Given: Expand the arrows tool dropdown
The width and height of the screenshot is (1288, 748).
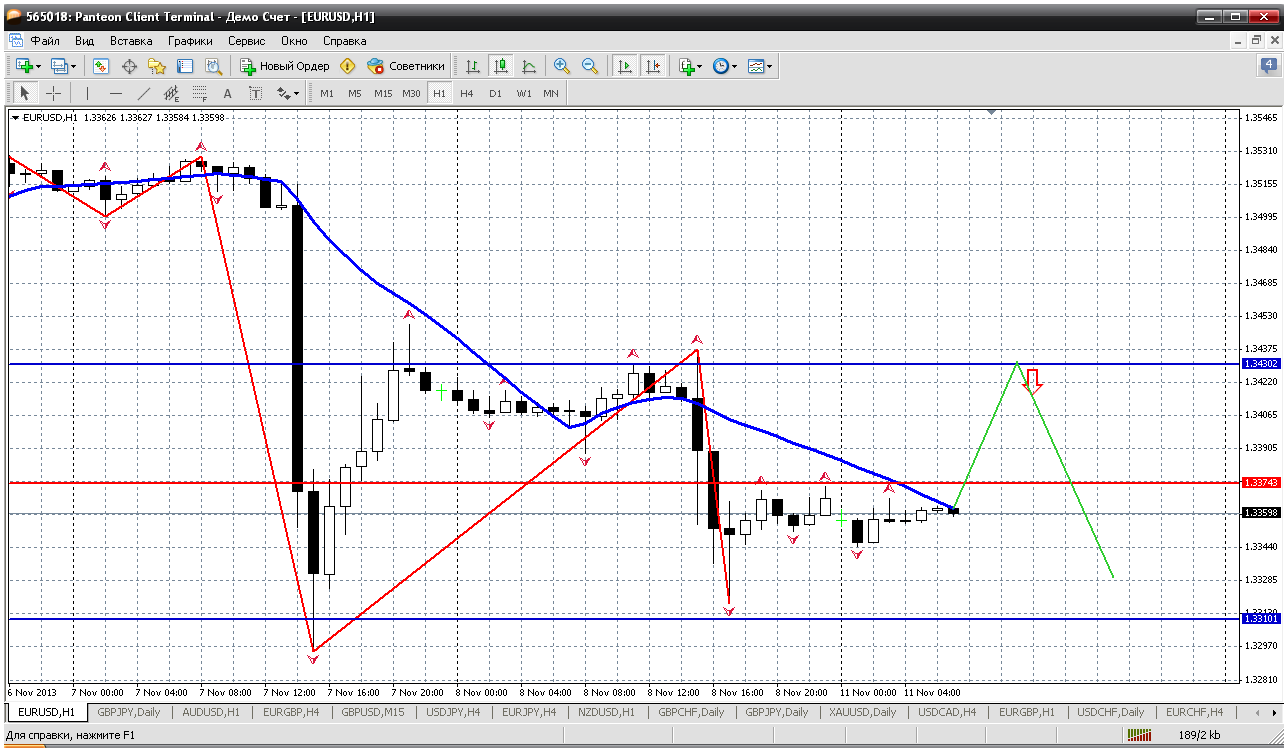Looking at the screenshot, I should coord(297,93).
